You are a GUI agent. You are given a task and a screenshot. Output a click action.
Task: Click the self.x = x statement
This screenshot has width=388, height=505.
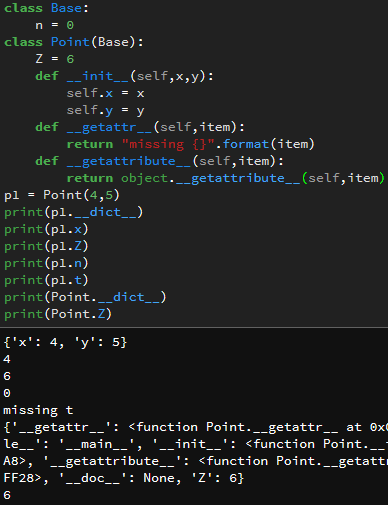tap(105, 93)
